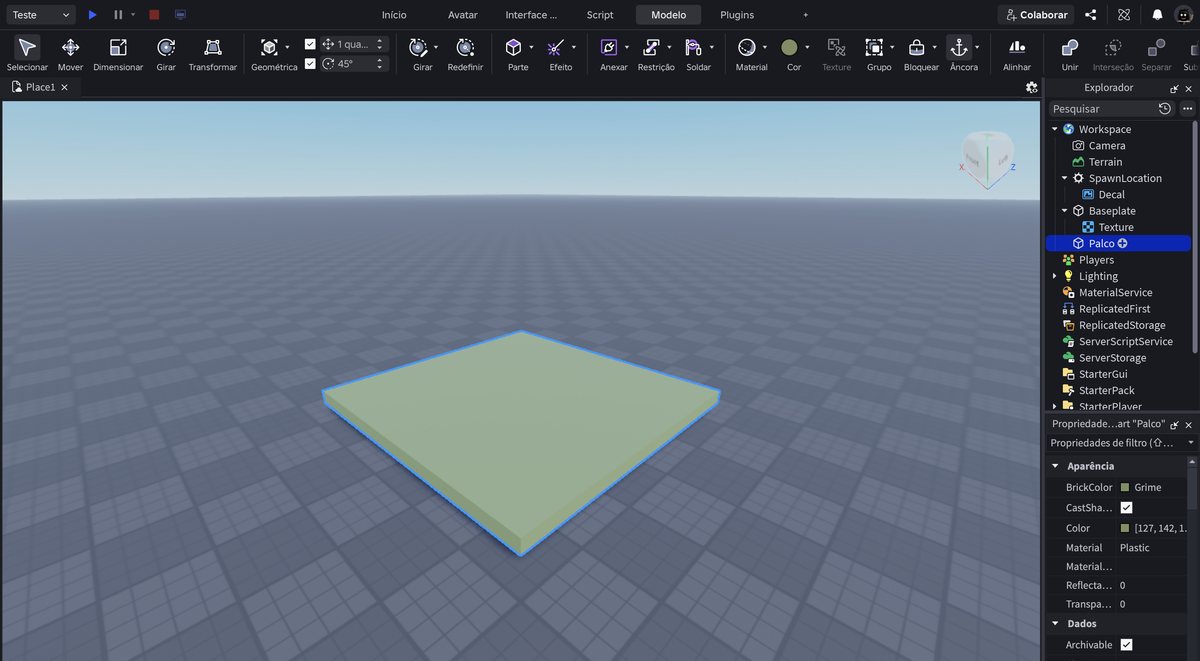Viewport: 1200px width, 661px height.
Task: Close the Place1 tab
Action: click(65, 87)
